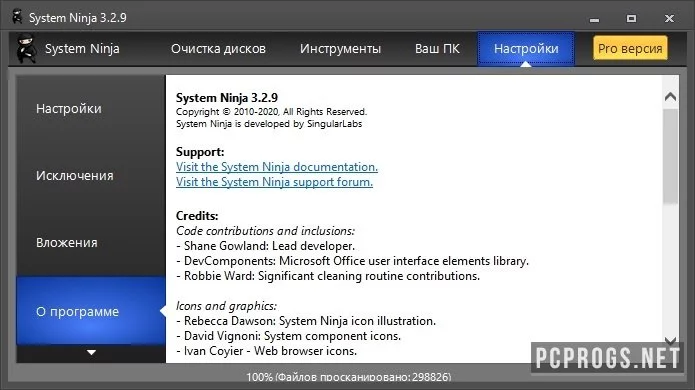The image size is (695, 390).
Task: Click the Pro версия button
Action: click(x=630, y=48)
